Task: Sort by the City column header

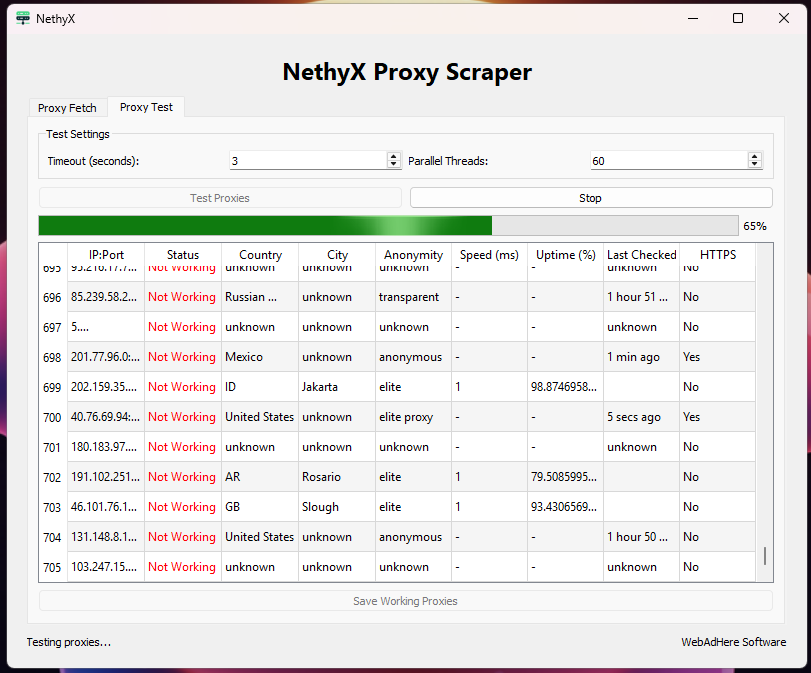Action: click(337, 255)
